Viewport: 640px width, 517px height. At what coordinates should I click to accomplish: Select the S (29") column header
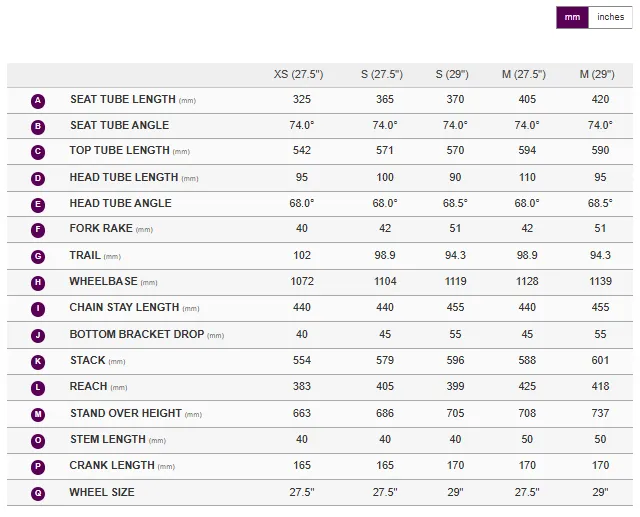tap(452, 74)
